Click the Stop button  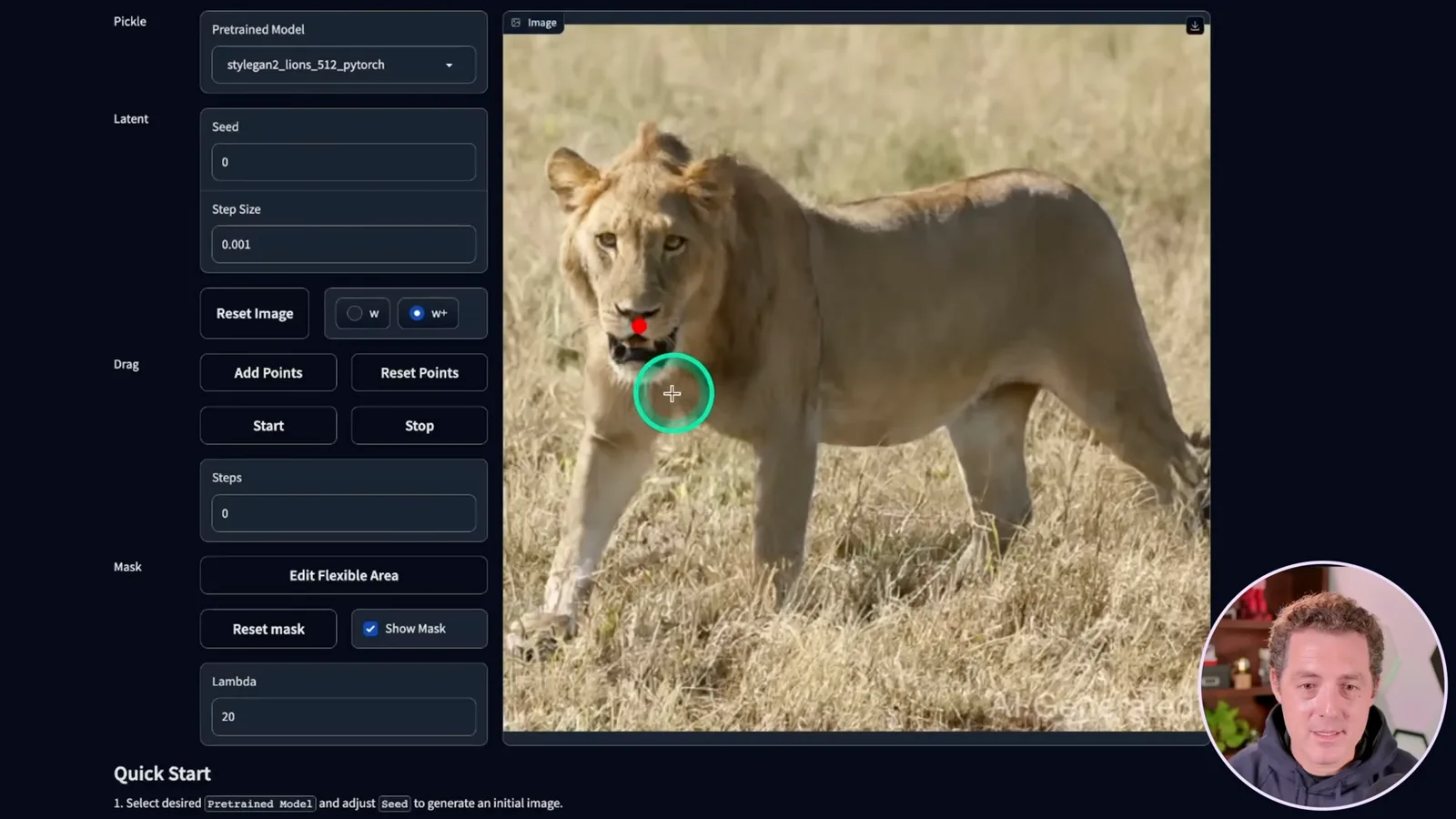pyautogui.click(x=420, y=426)
